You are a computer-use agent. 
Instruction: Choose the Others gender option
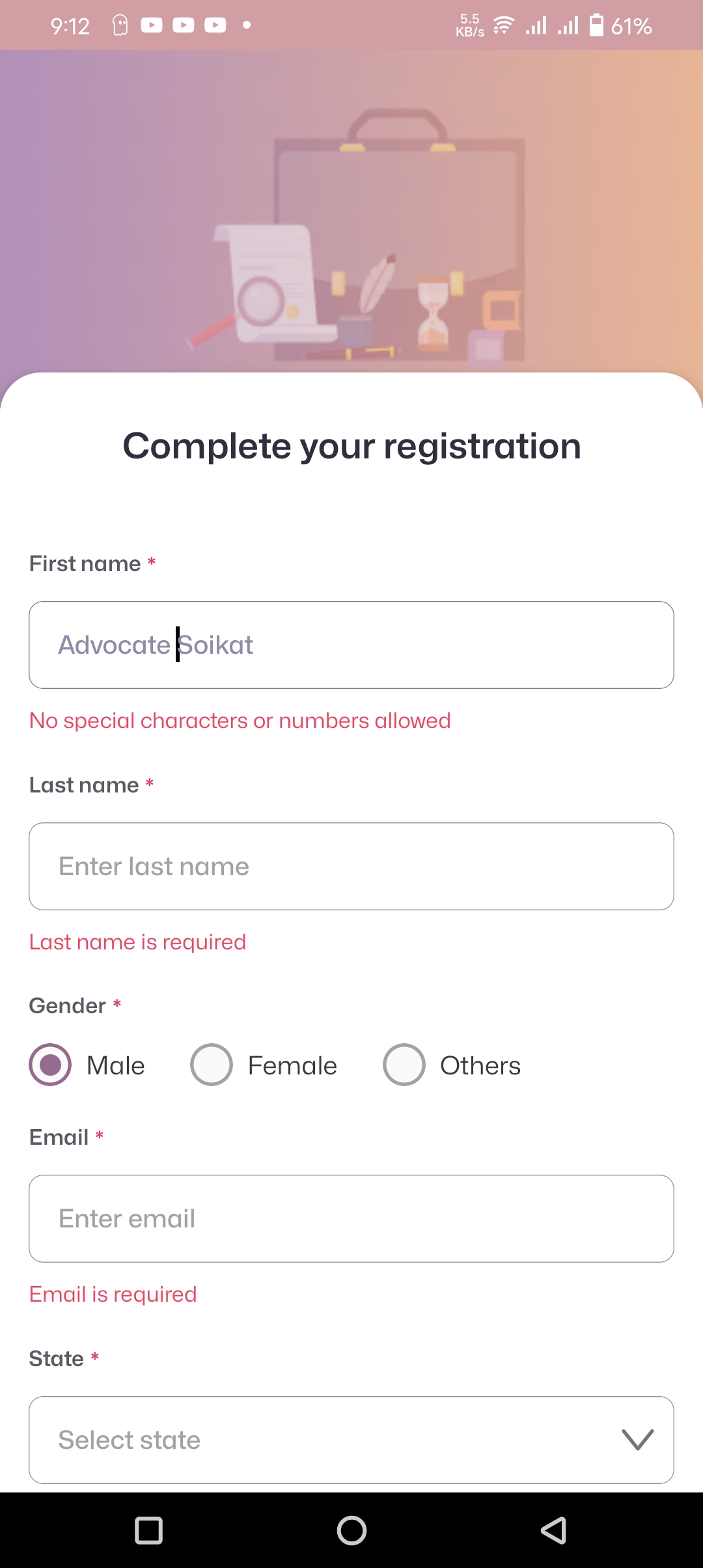coord(404,1065)
